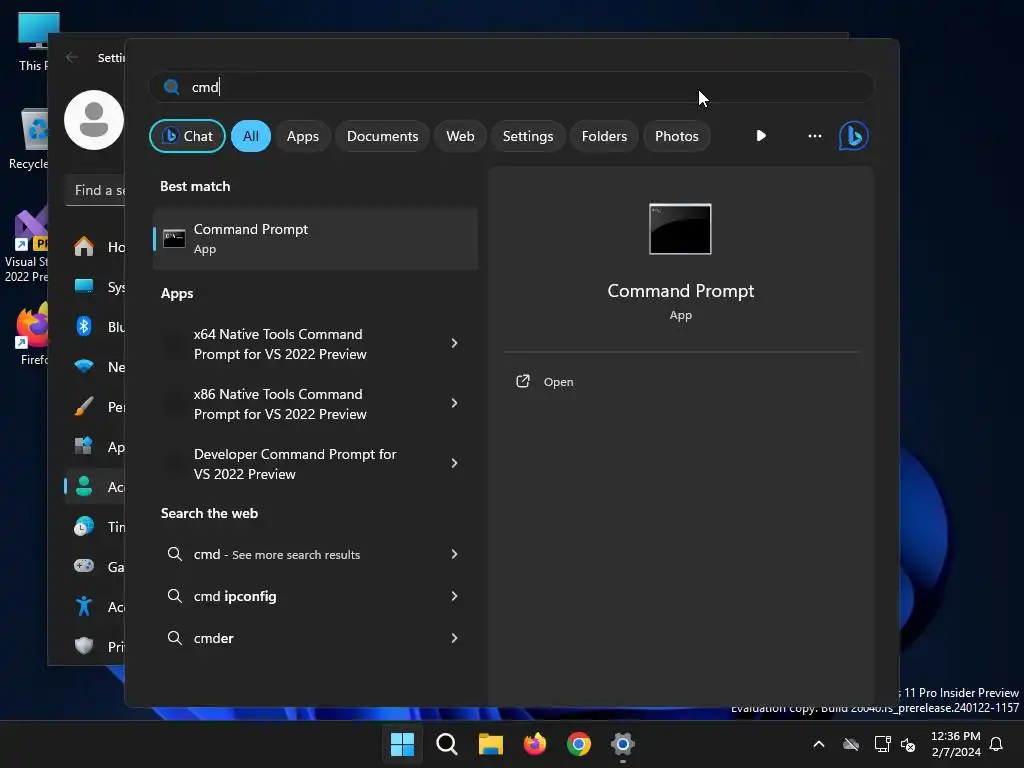1024x768 pixels.
Task: Click the search icon beside cmd ipconfig
Action: click(174, 596)
